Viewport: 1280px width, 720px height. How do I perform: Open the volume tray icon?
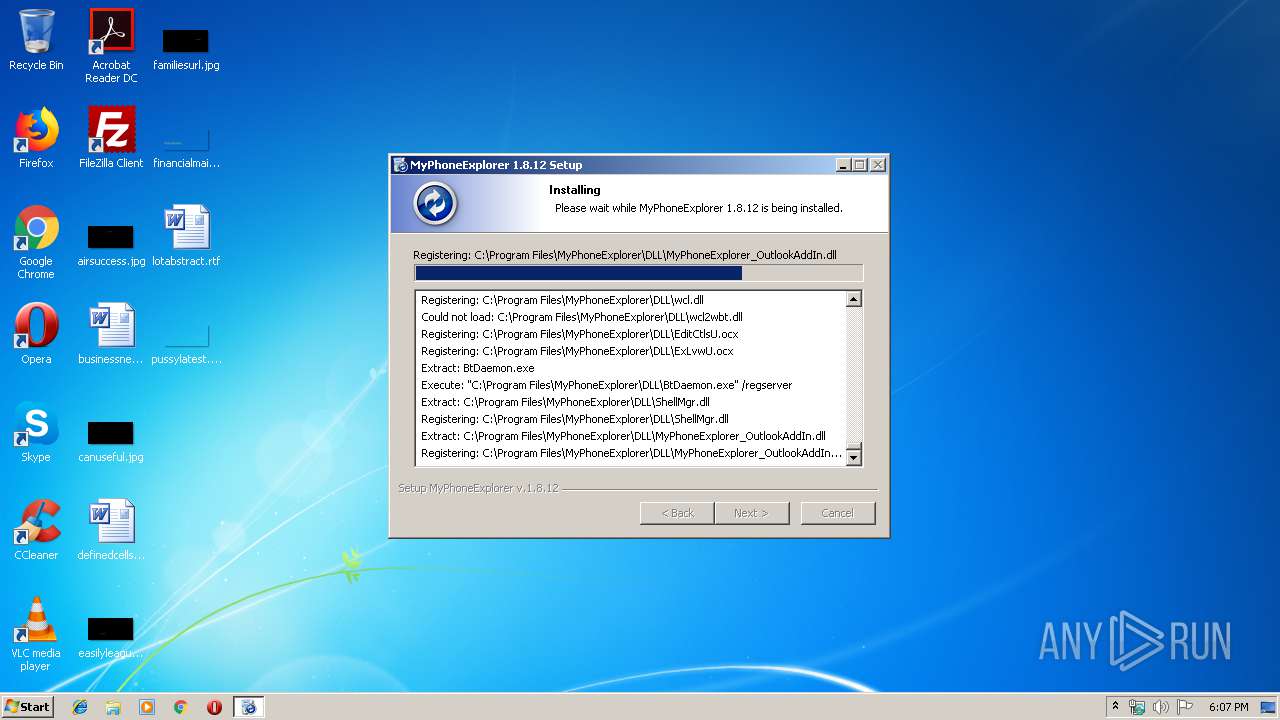(x=1161, y=707)
